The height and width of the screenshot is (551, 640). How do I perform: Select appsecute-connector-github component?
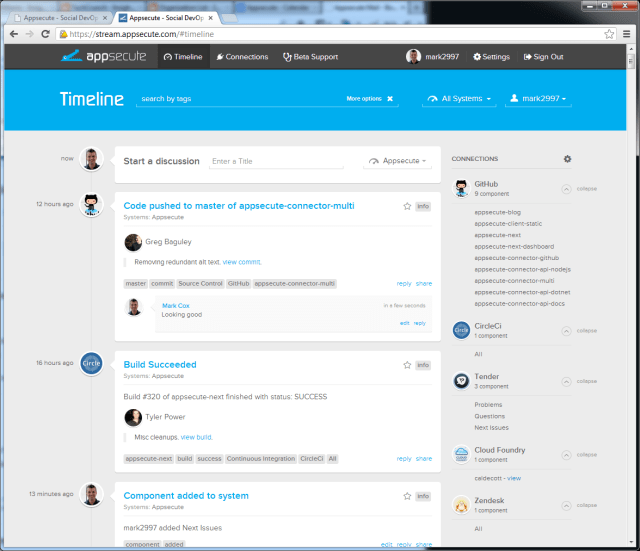tap(517, 258)
